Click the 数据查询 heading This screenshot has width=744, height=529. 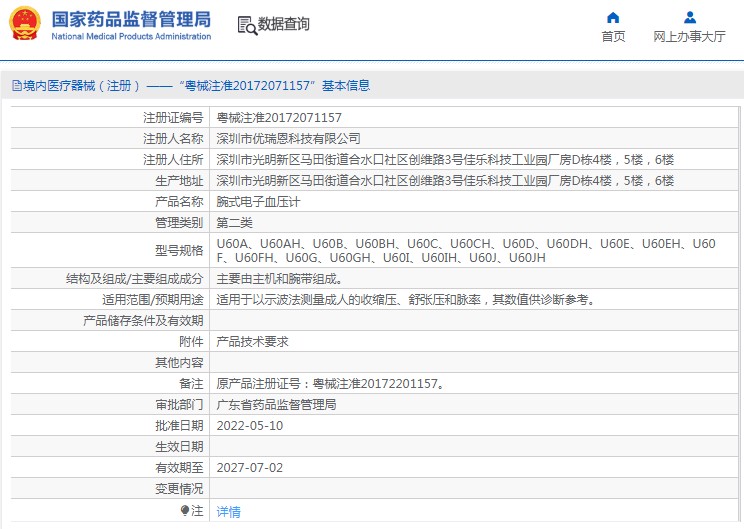283,24
